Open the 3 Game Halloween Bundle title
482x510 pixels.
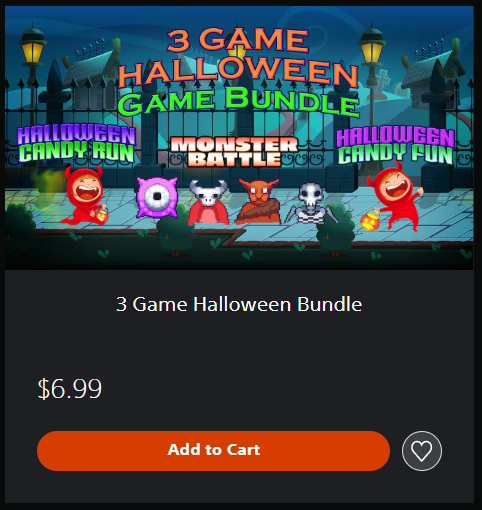tap(239, 304)
